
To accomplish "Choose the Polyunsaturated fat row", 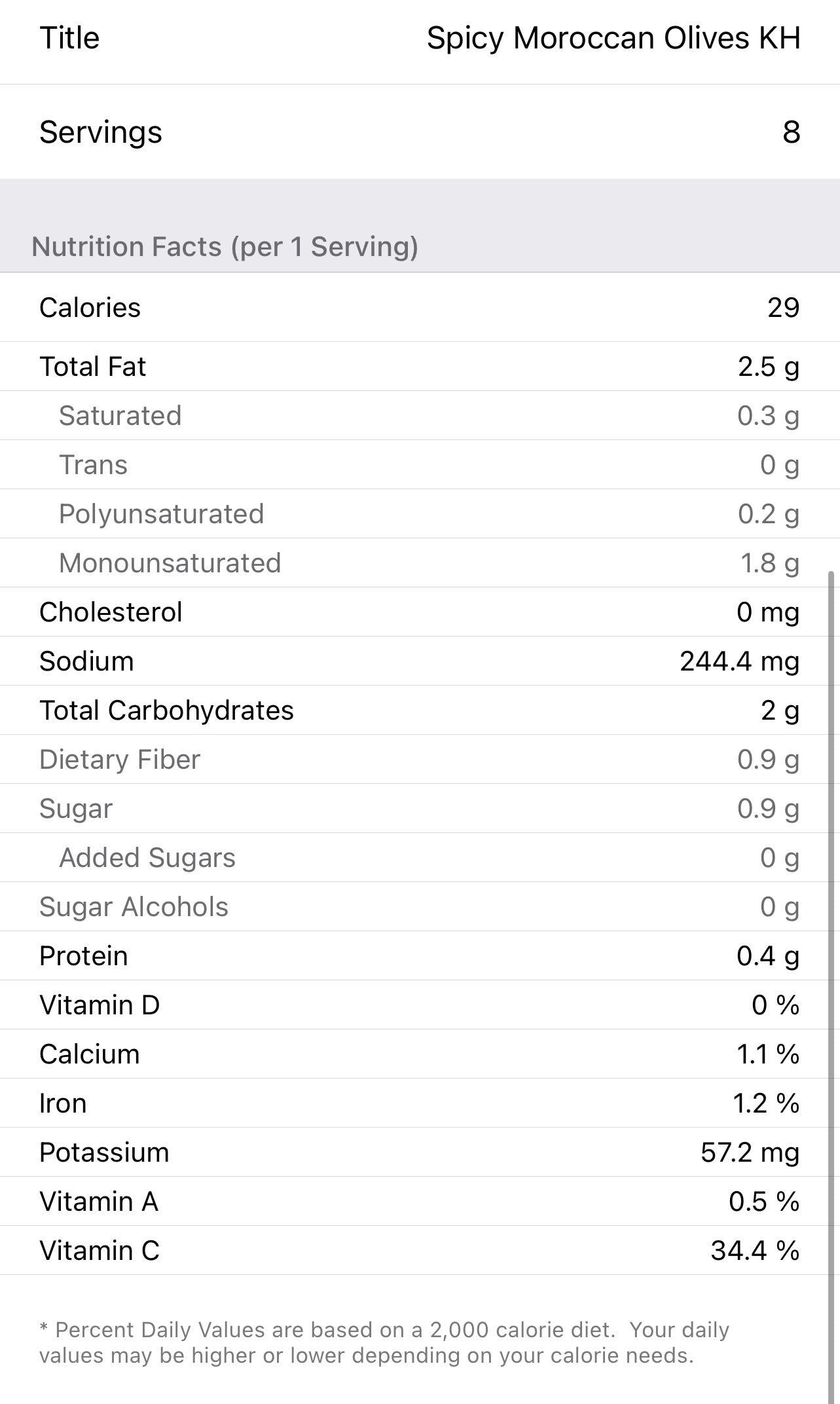I will [x=419, y=514].
